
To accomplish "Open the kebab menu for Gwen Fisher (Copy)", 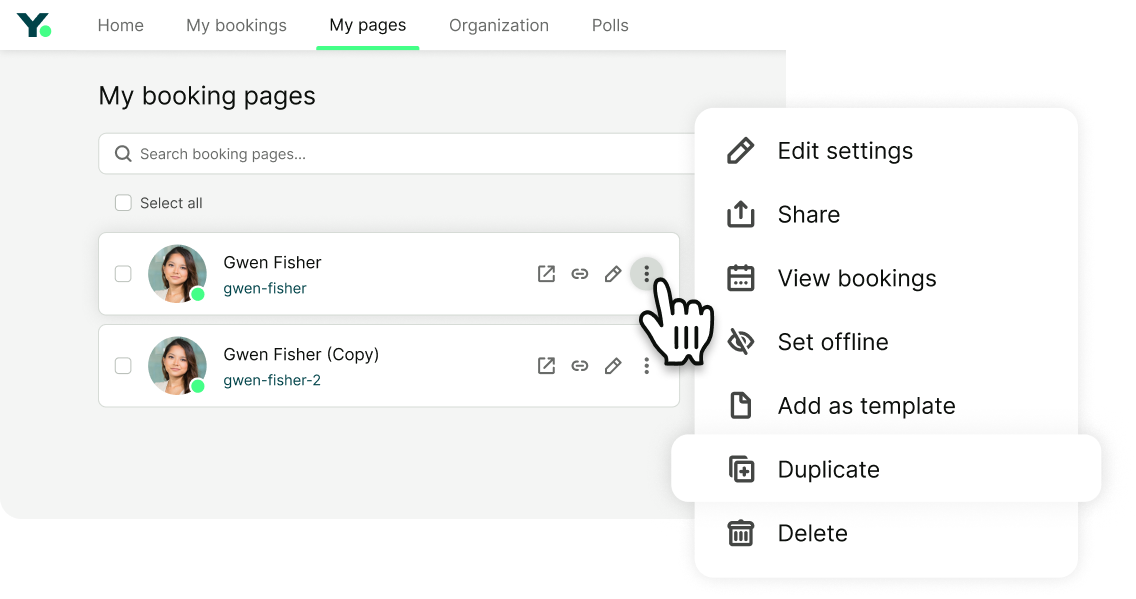I will click(x=647, y=366).
